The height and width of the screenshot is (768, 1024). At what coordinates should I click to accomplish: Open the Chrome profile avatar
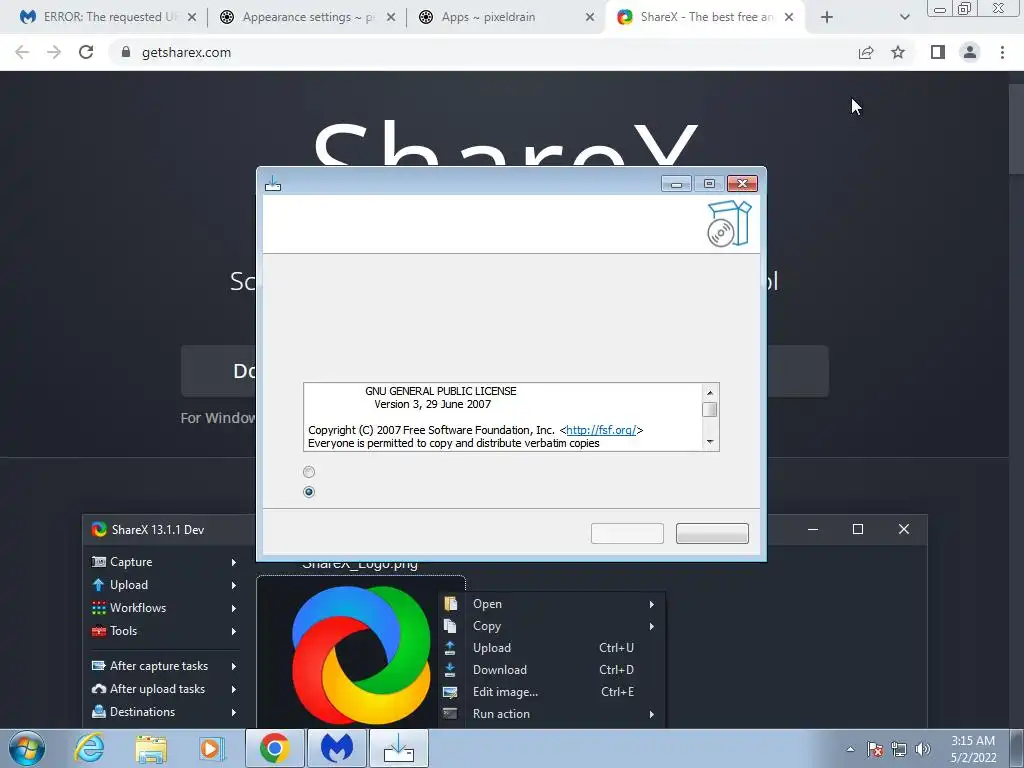(970, 52)
